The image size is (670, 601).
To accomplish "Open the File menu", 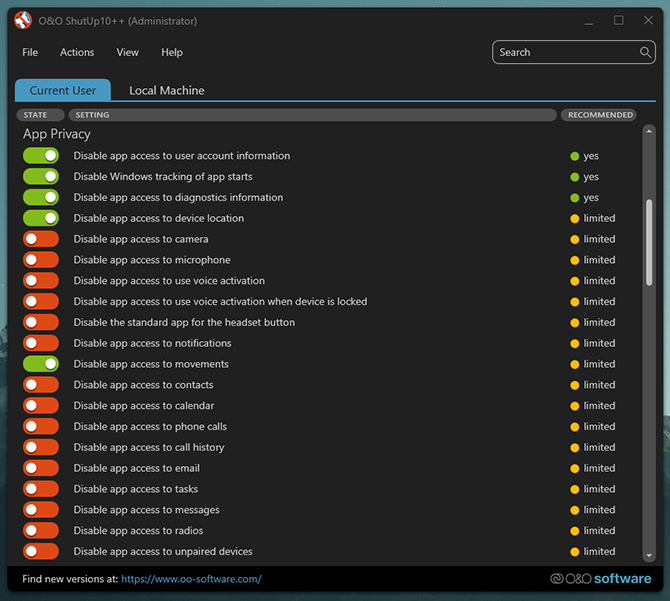I will click(x=30, y=52).
